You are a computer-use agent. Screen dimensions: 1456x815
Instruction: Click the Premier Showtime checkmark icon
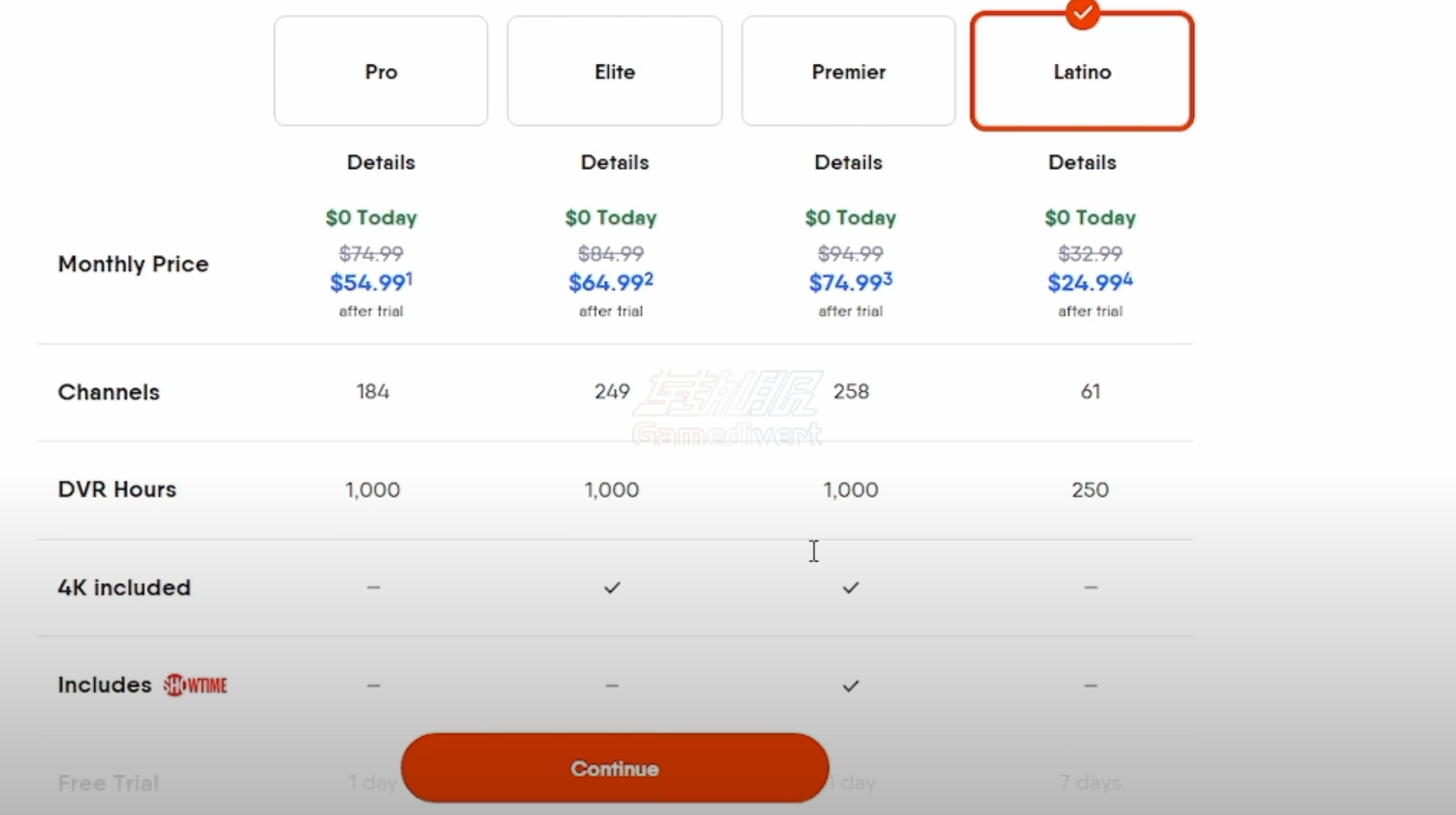[x=851, y=686]
